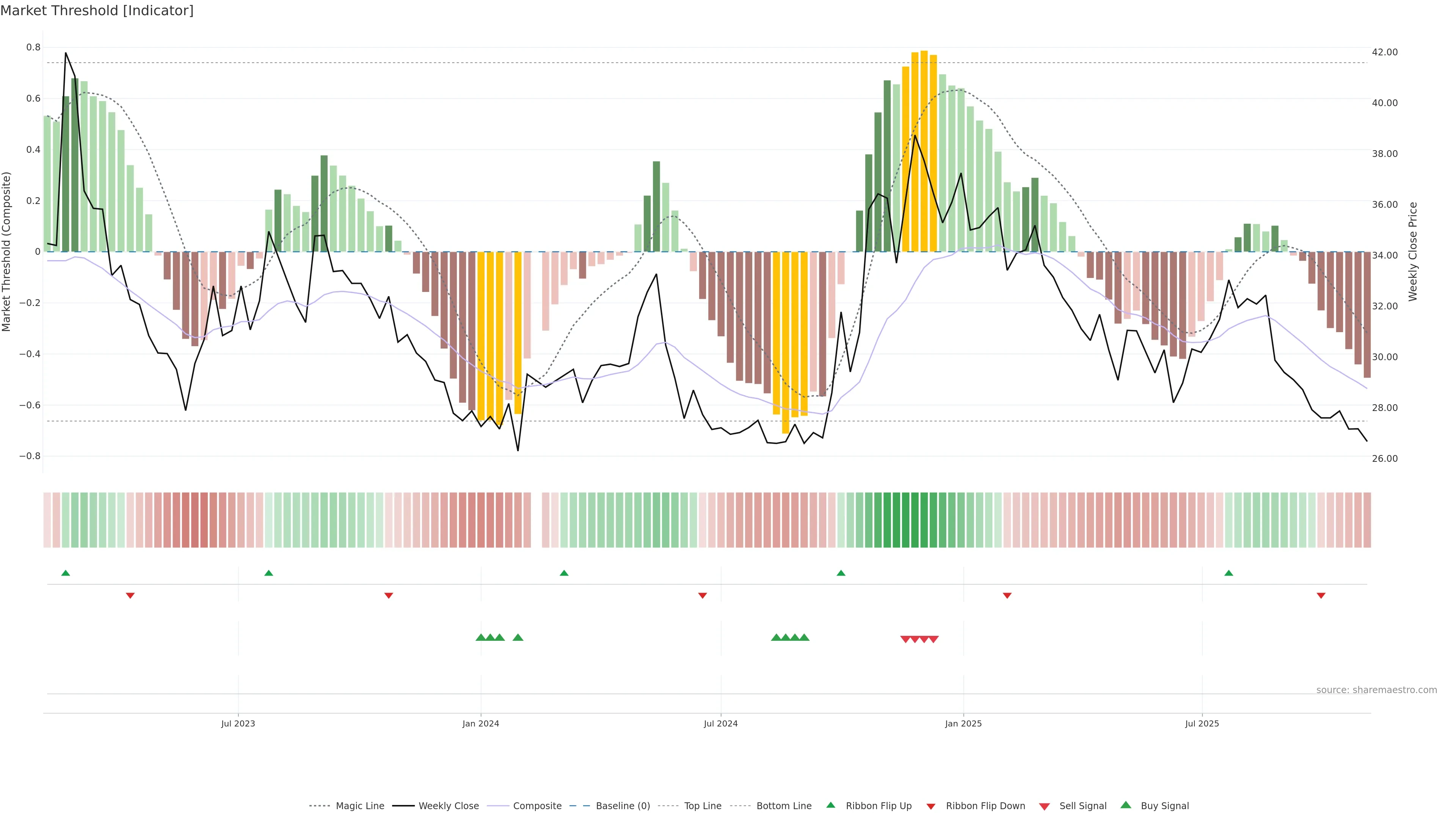Click the Jan 2024 x-axis label

[x=480, y=723]
